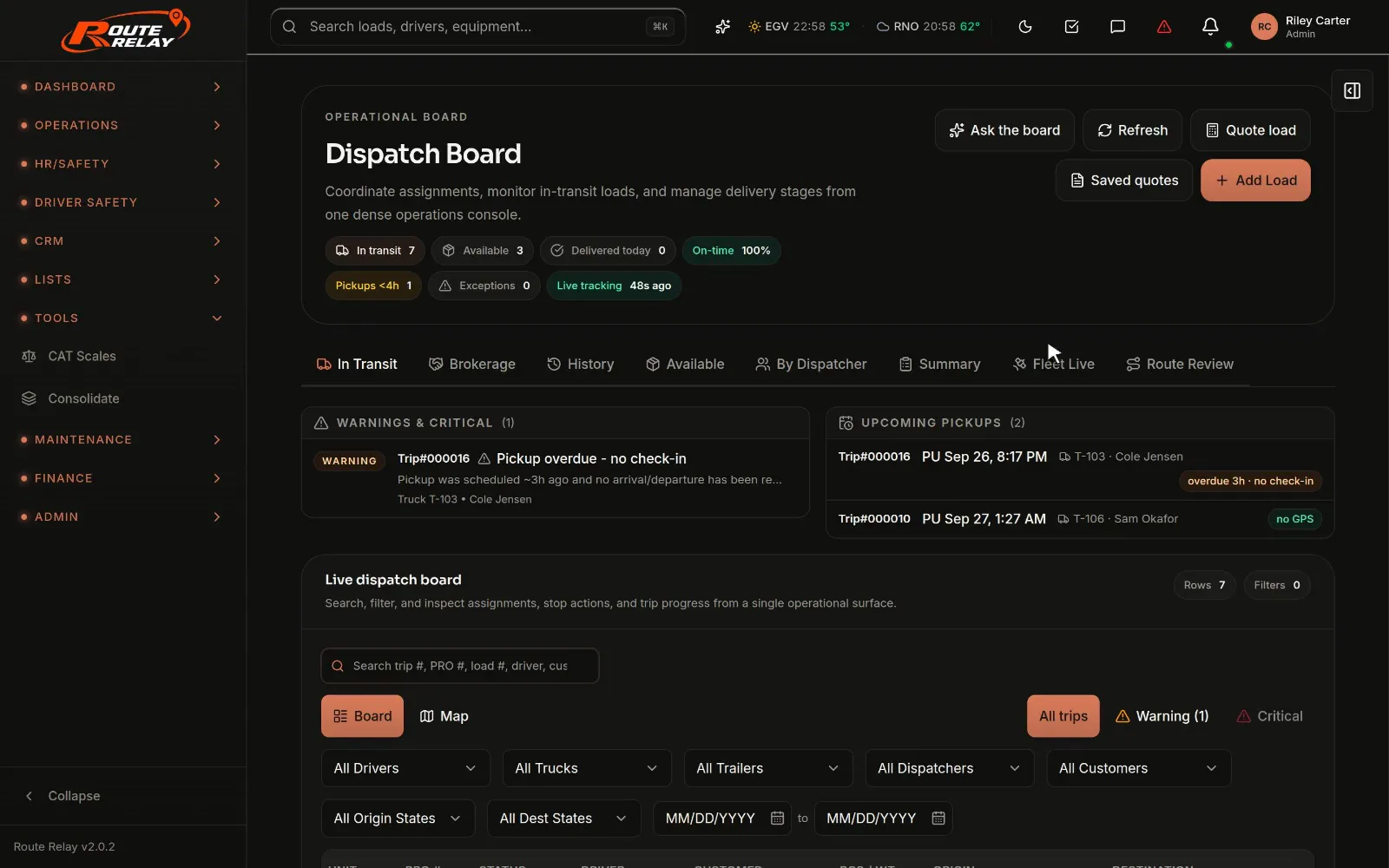Expand the Finance sidebar section

click(123, 478)
